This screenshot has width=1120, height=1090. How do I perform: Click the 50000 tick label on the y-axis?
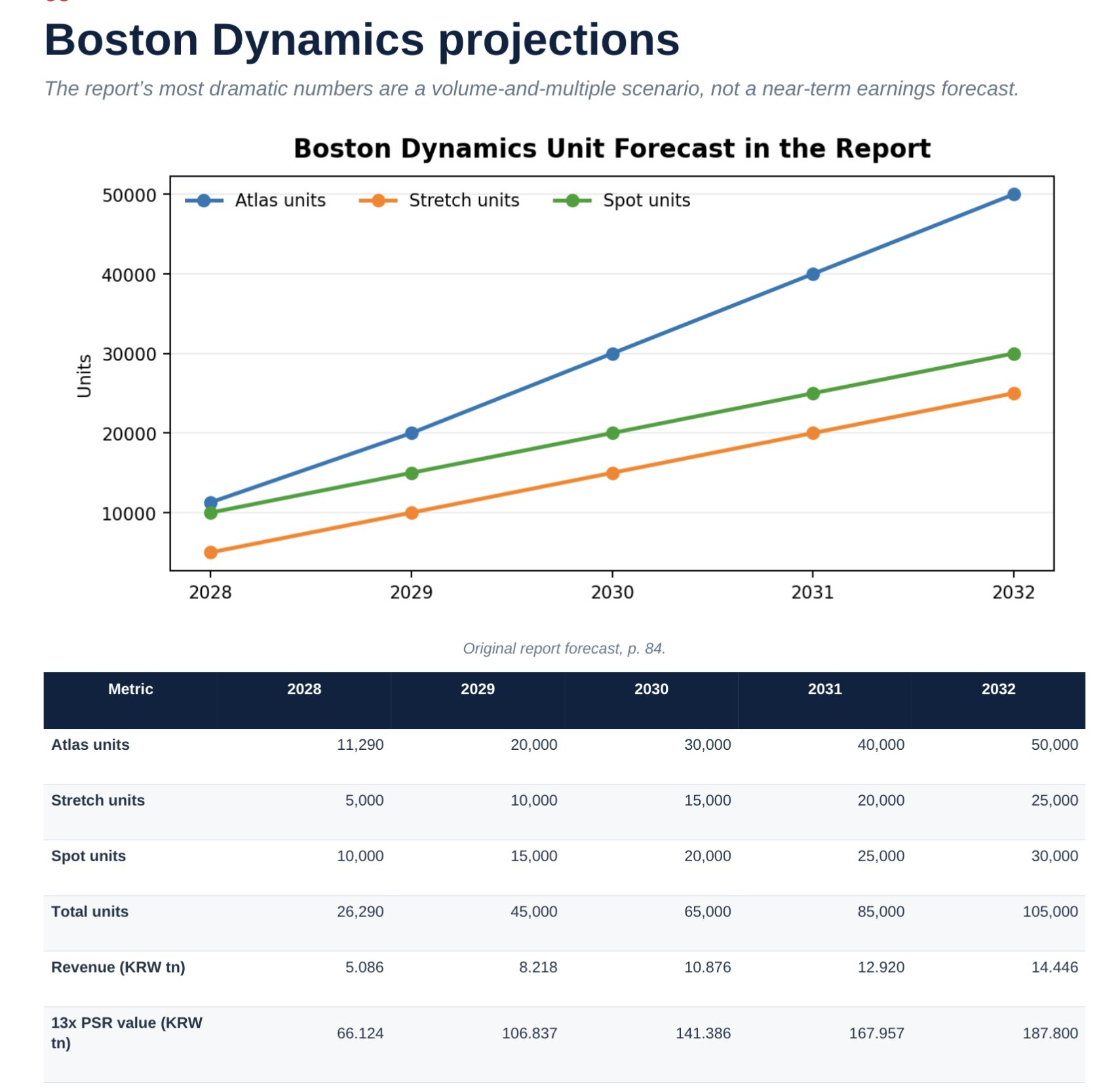coord(129,195)
